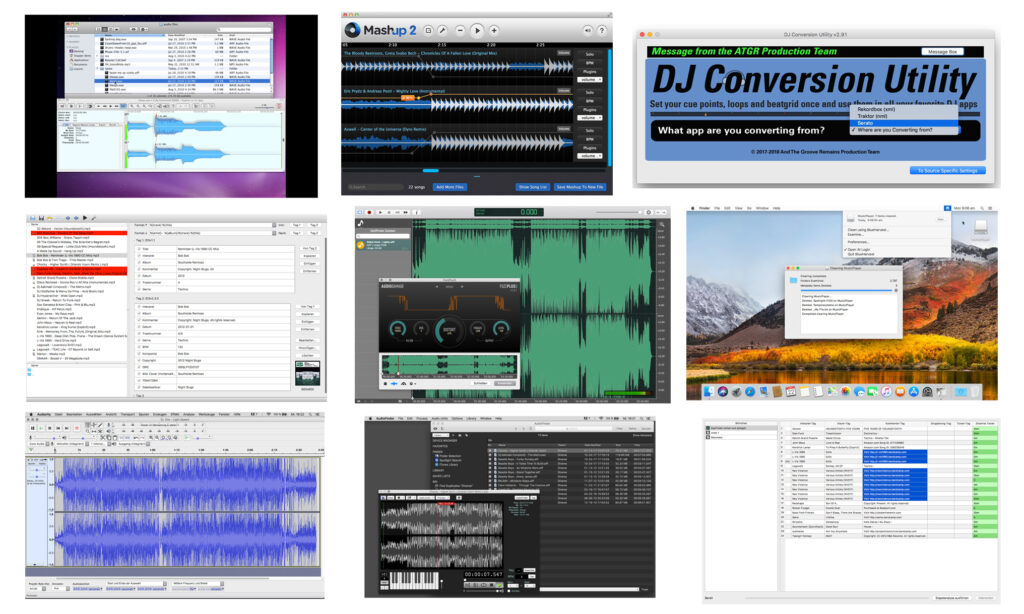
Task: Solo the Axwell track in Mashup 2
Action: [x=590, y=131]
